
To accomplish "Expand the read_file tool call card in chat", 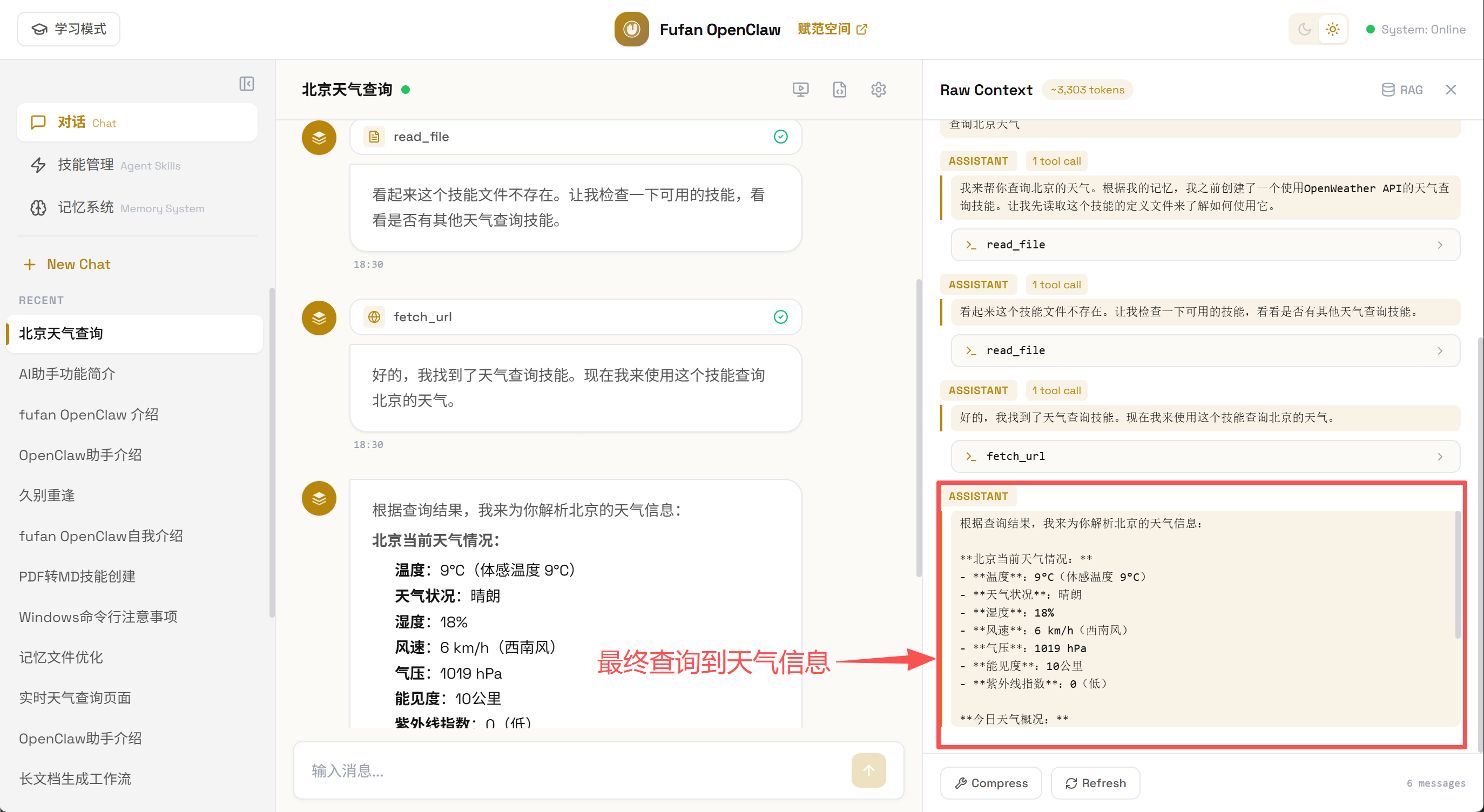I will click(x=576, y=137).
